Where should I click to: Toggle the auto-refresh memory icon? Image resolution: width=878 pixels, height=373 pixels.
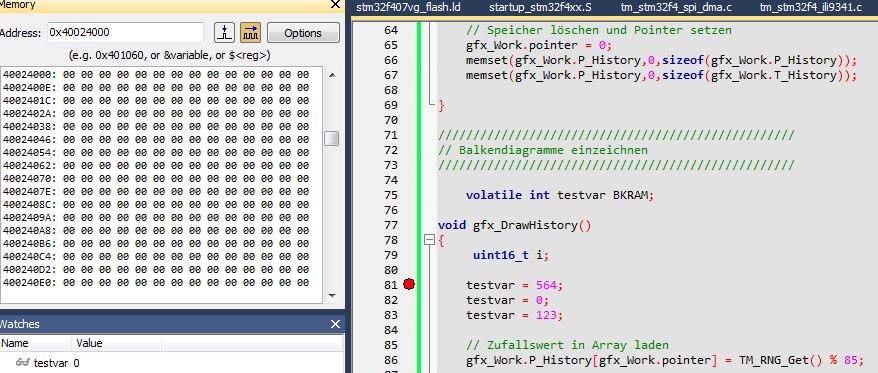tap(251, 32)
